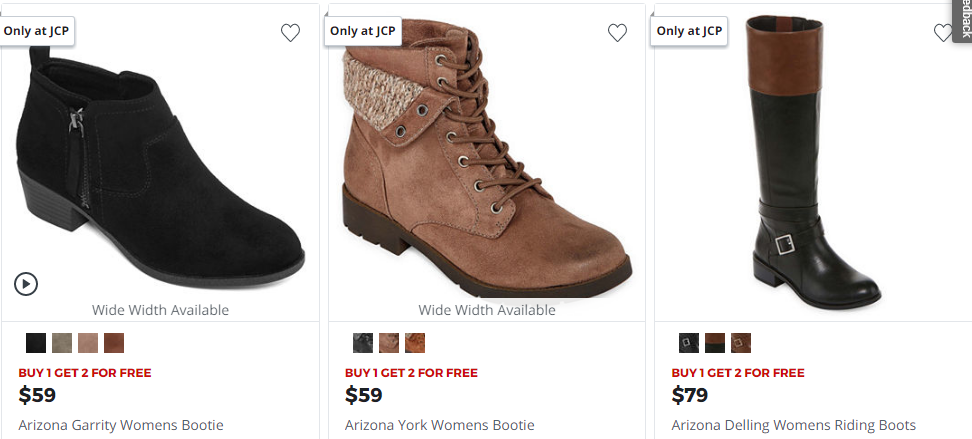Play the Garrity bootie product video

click(26, 284)
